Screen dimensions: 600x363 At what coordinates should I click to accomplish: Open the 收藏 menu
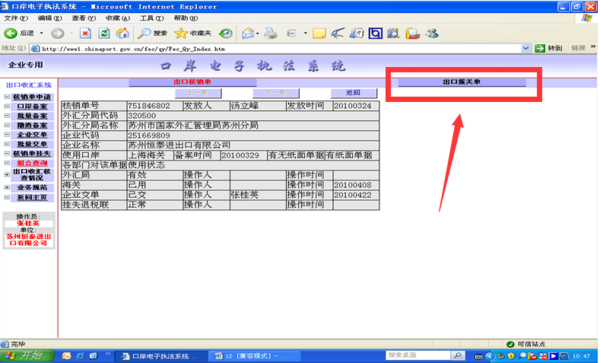point(117,18)
